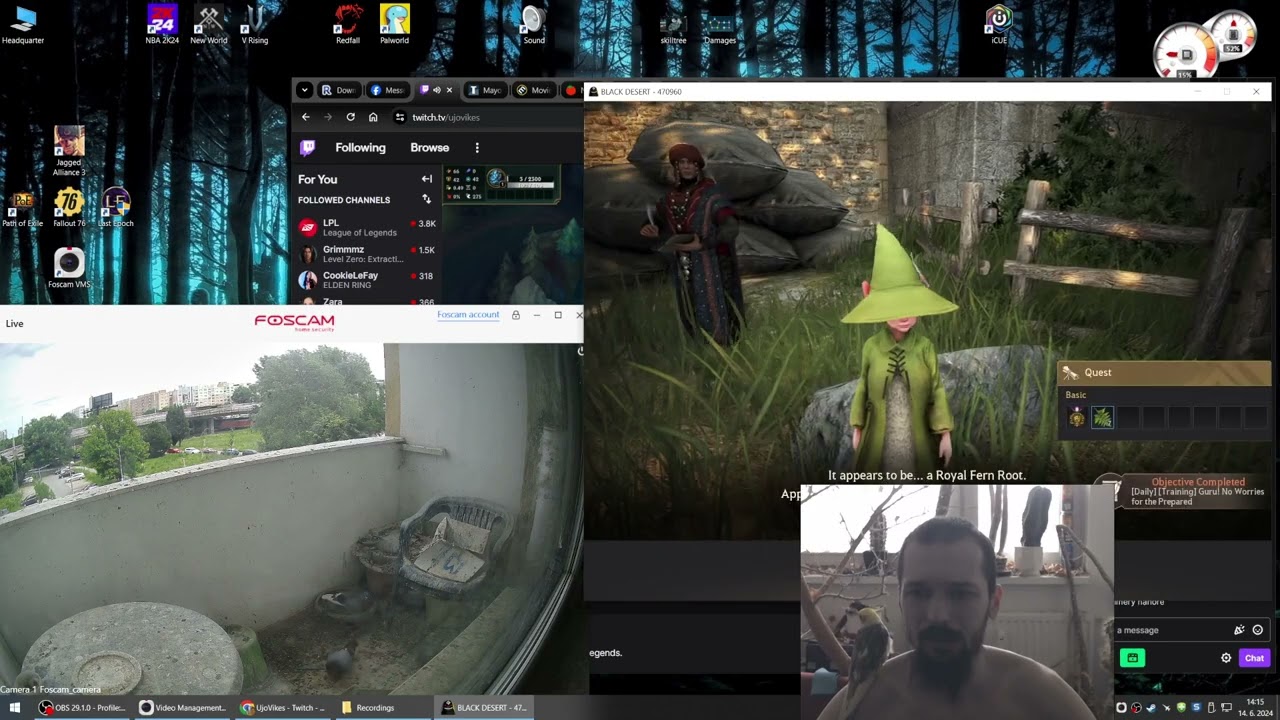Screen dimensions: 1280x720
Task: Switch to UjoVikes Twitch Chrome taskbar window
Action: (283, 708)
